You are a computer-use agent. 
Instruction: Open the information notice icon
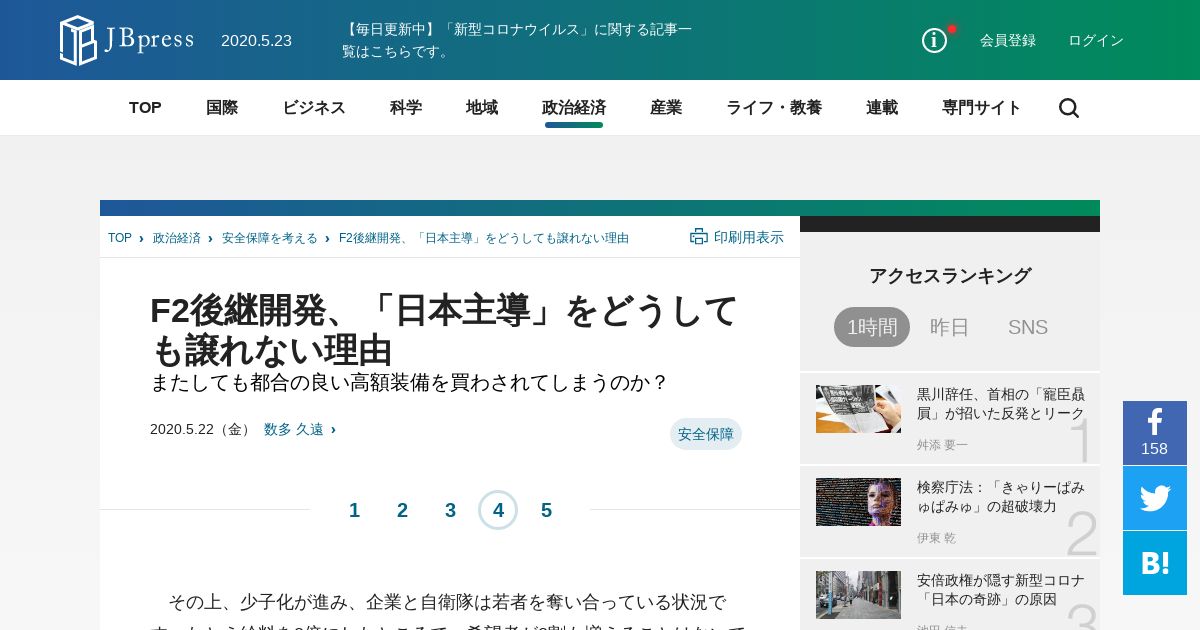[x=934, y=40]
